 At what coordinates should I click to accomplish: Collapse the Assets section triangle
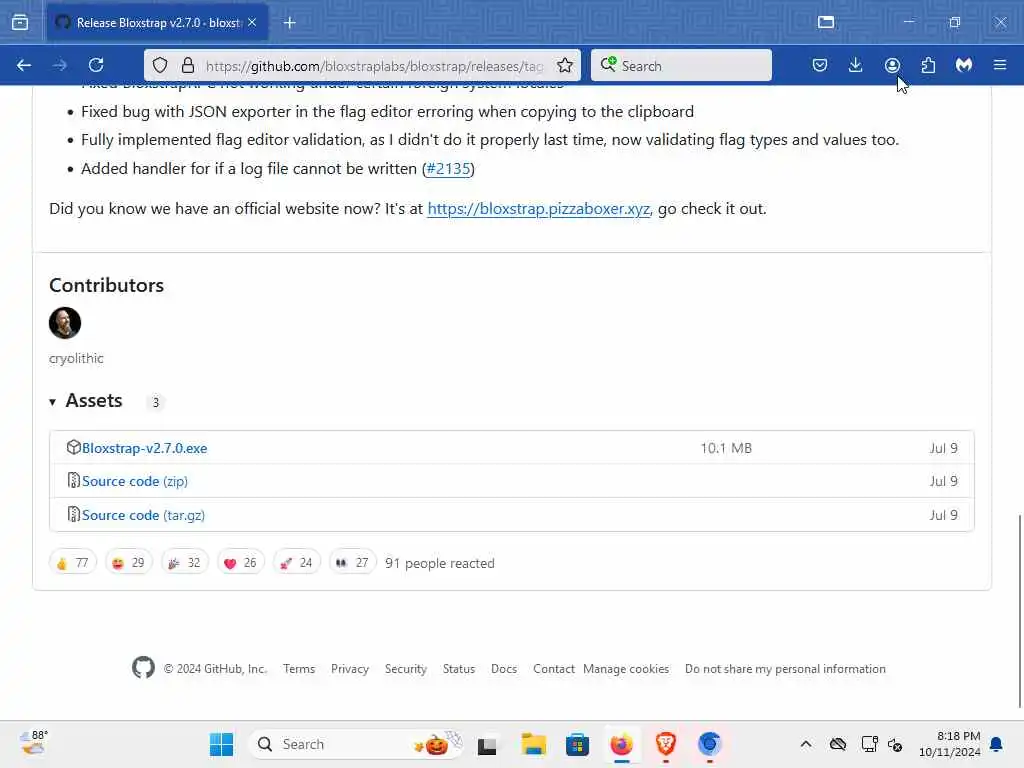pyautogui.click(x=53, y=402)
